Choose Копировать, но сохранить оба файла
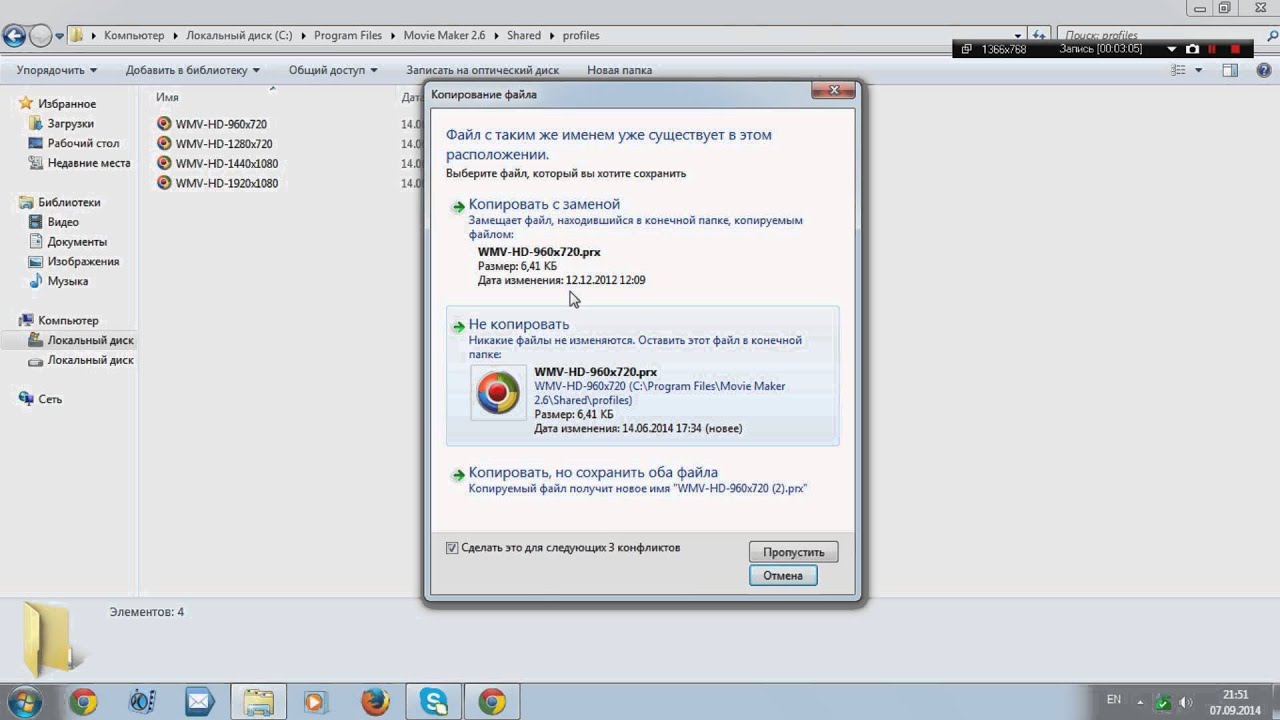Screen dimensions: 1280x720 click(x=642, y=480)
